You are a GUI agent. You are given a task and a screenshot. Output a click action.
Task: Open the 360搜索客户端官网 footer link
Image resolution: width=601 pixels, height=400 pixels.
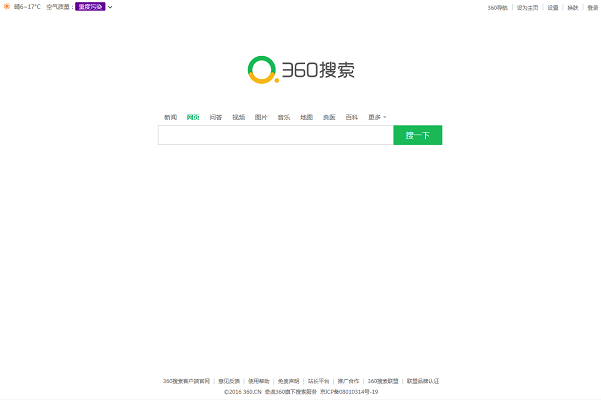[187, 381]
